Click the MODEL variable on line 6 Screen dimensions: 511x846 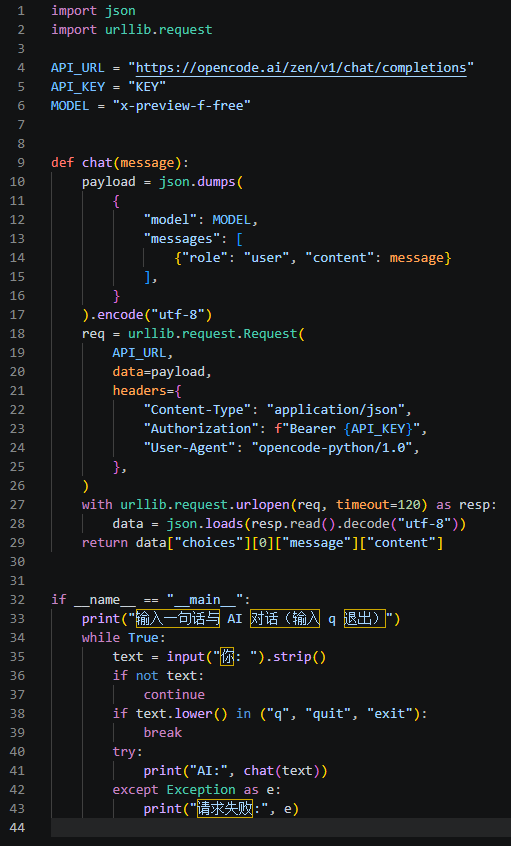coord(70,106)
